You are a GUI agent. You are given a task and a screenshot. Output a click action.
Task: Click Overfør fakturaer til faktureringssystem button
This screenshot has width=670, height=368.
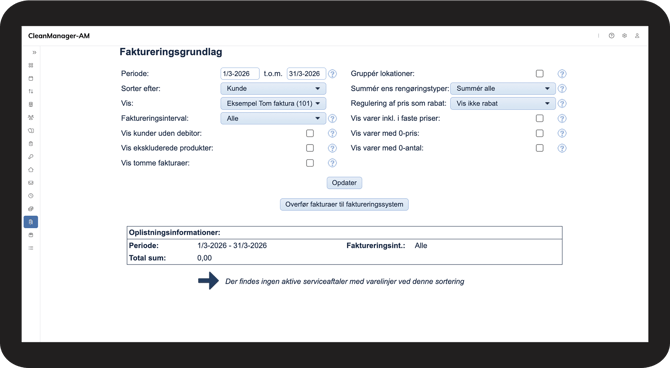(344, 204)
